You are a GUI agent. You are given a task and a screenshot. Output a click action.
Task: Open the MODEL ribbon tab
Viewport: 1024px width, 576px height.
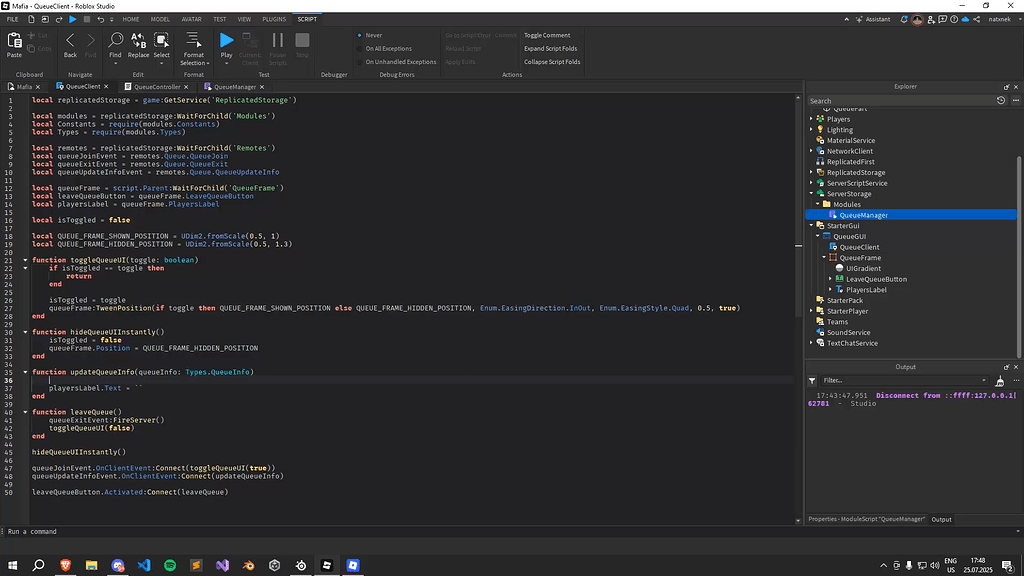pos(160,18)
